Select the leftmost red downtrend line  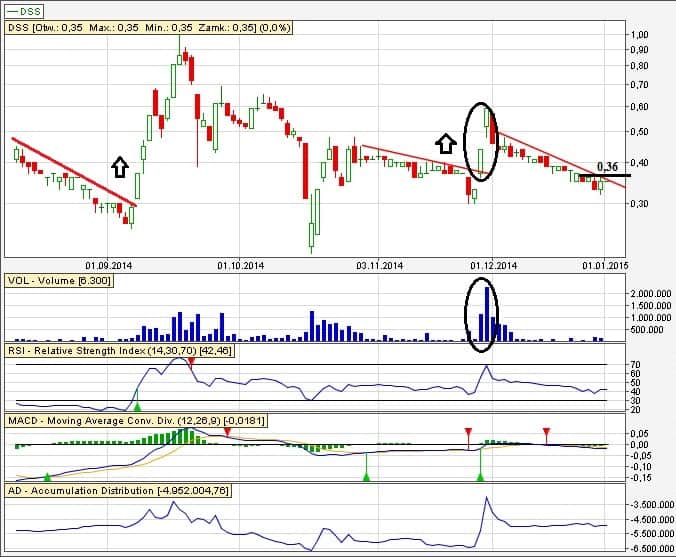(x=72, y=170)
